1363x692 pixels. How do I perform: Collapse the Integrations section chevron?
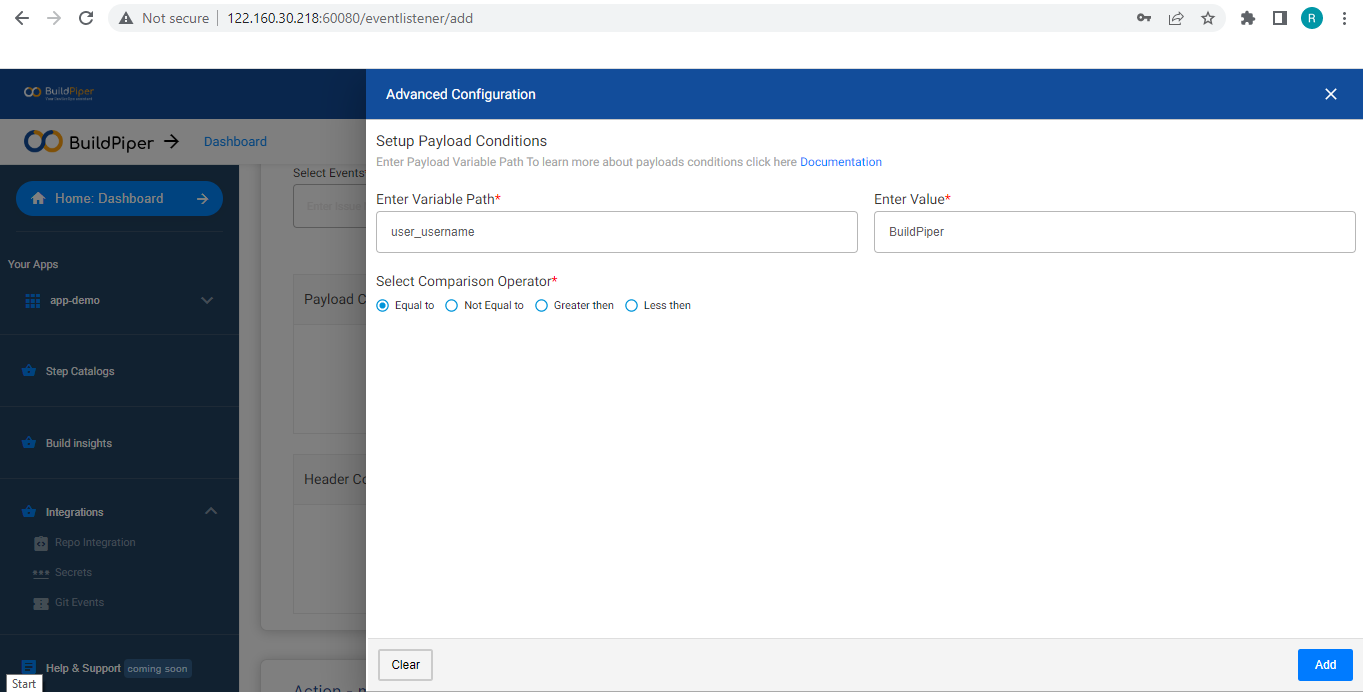coord(211,511)
